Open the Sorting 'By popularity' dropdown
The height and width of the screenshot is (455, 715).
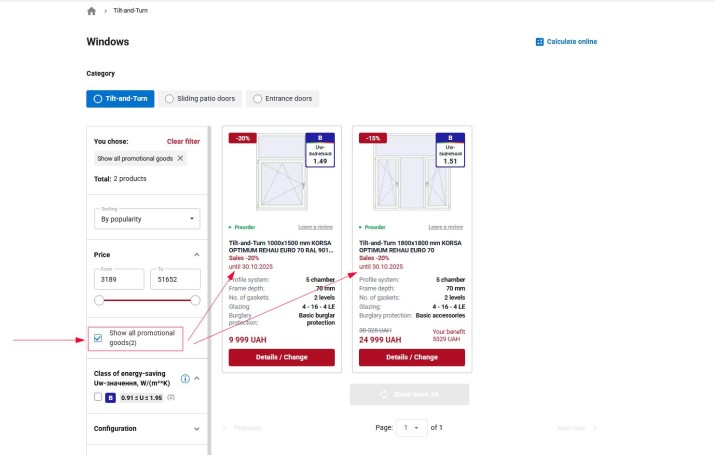pos(147,218)
